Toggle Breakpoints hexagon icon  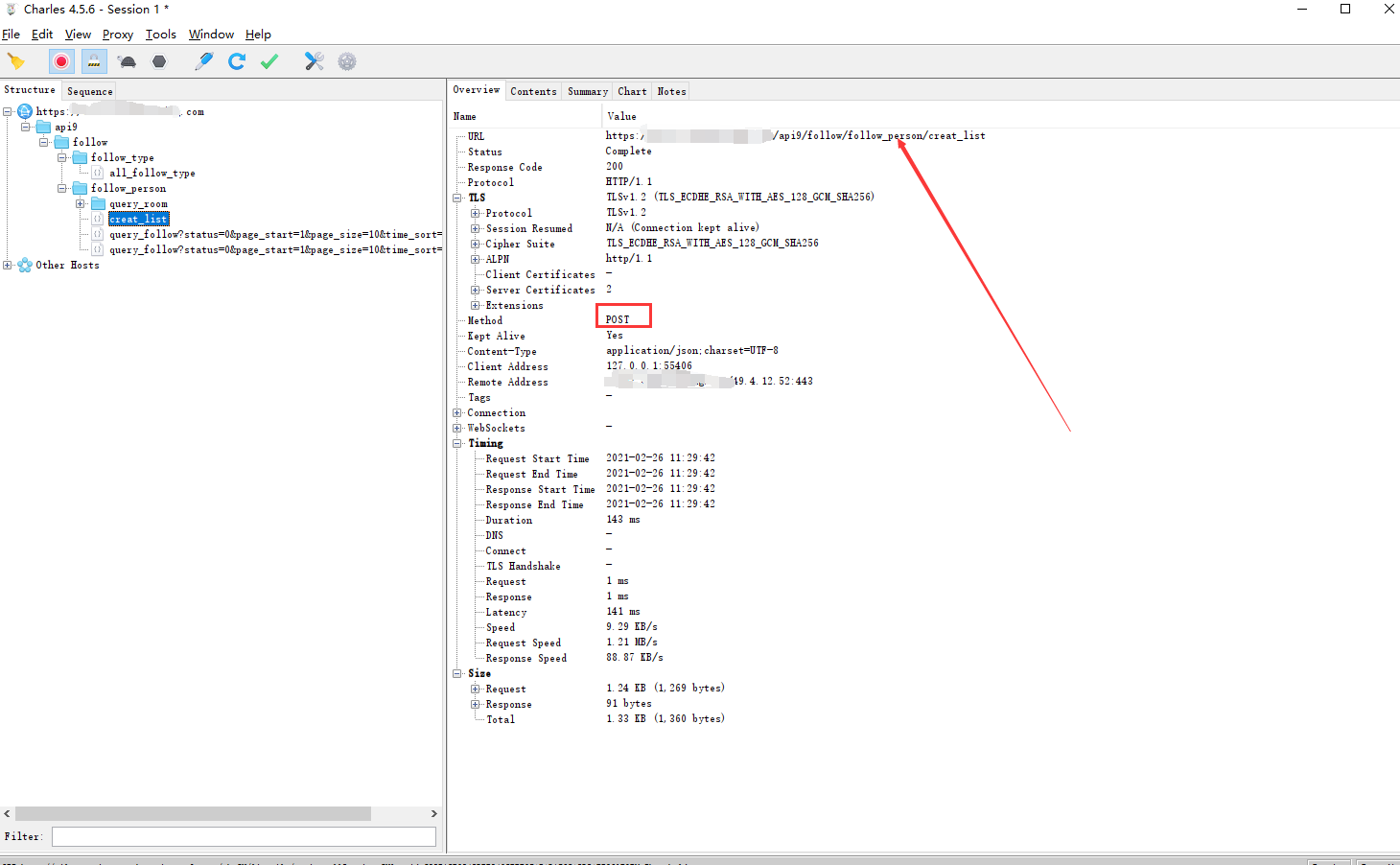159,61
